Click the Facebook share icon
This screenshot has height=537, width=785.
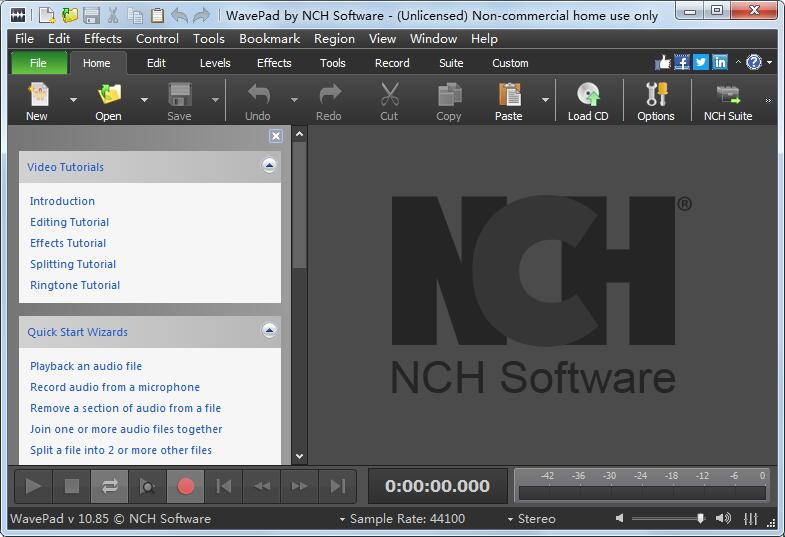coord(682,62)
